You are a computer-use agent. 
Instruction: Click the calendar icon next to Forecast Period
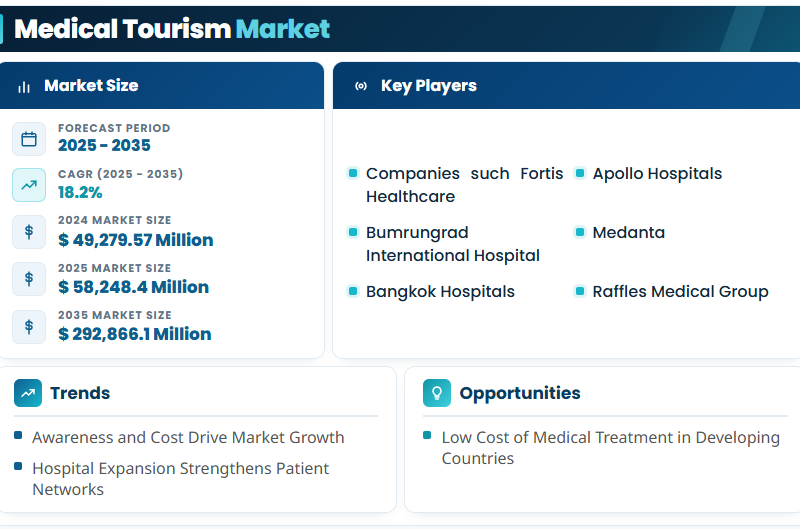[29, 139]
